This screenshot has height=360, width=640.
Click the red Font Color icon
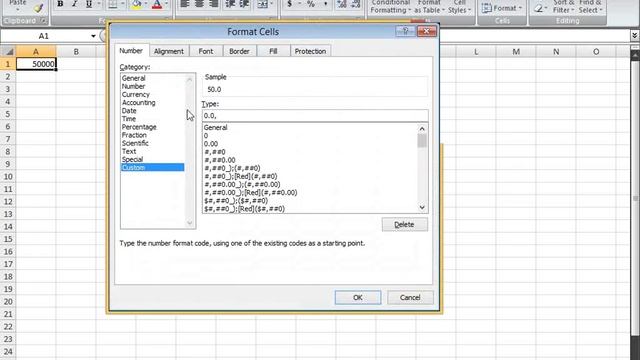[157, 4]
